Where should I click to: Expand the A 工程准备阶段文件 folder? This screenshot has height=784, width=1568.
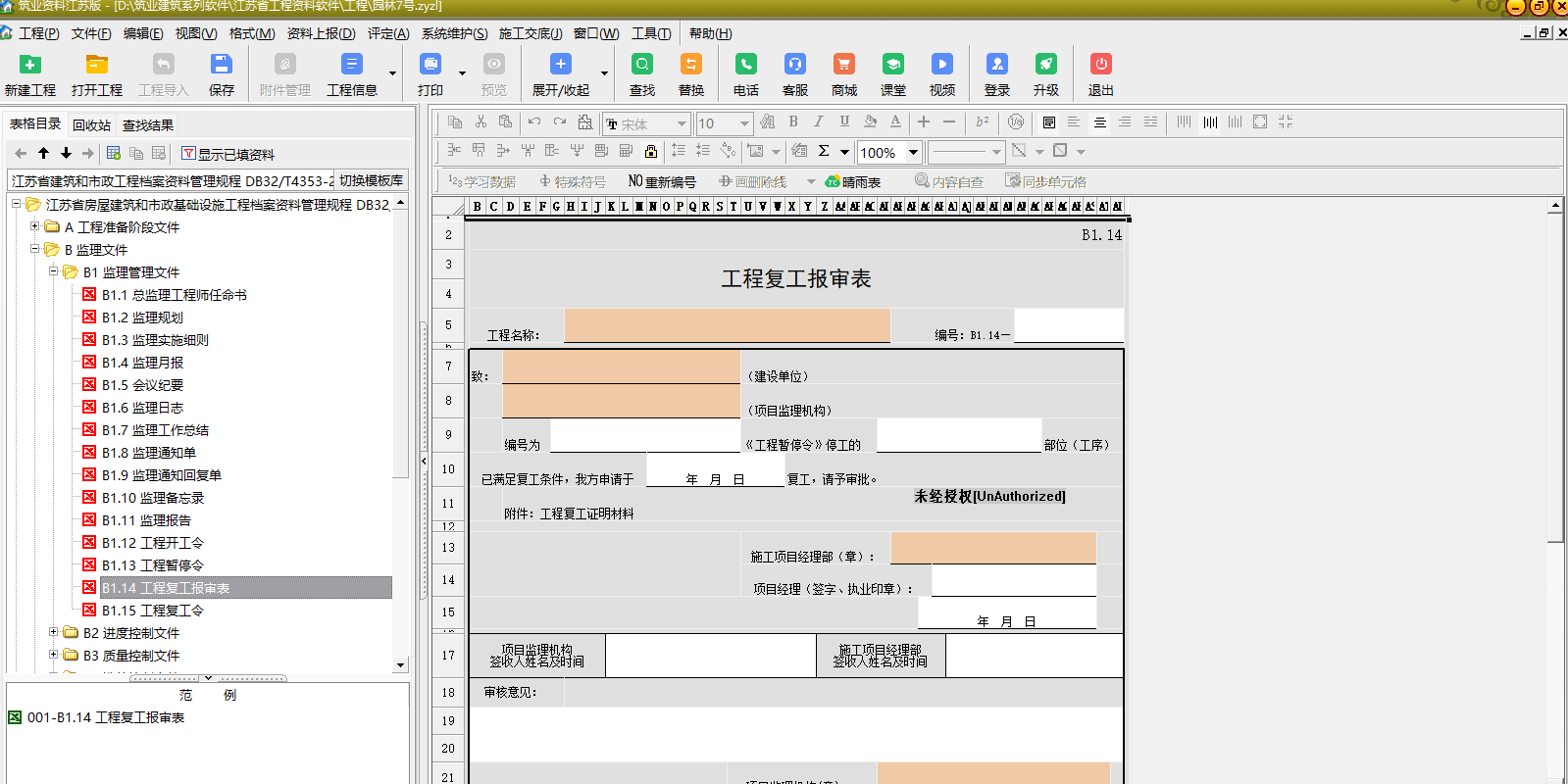tap(35, 226)
